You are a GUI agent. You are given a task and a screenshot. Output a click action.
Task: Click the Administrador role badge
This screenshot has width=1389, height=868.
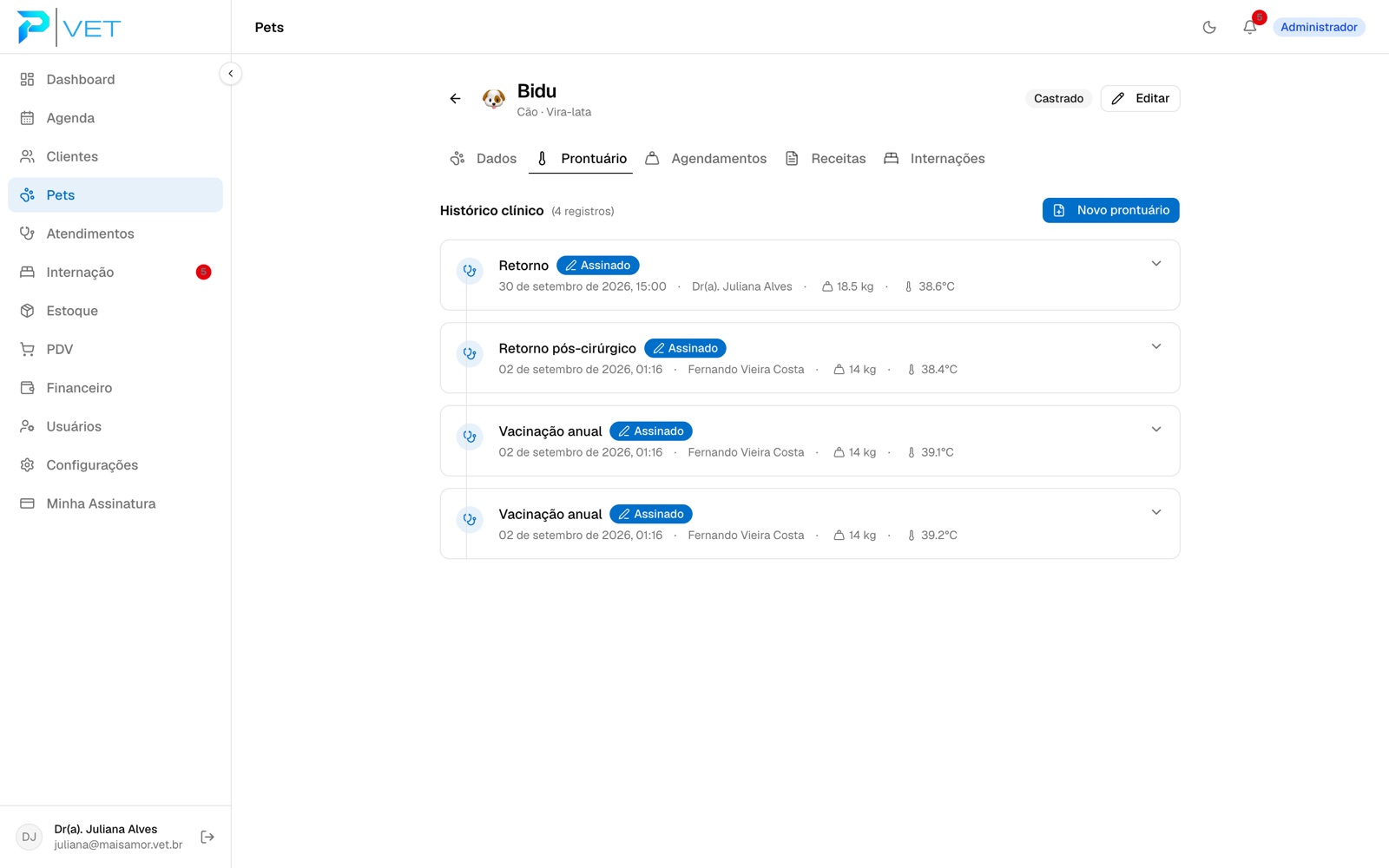1319,27
